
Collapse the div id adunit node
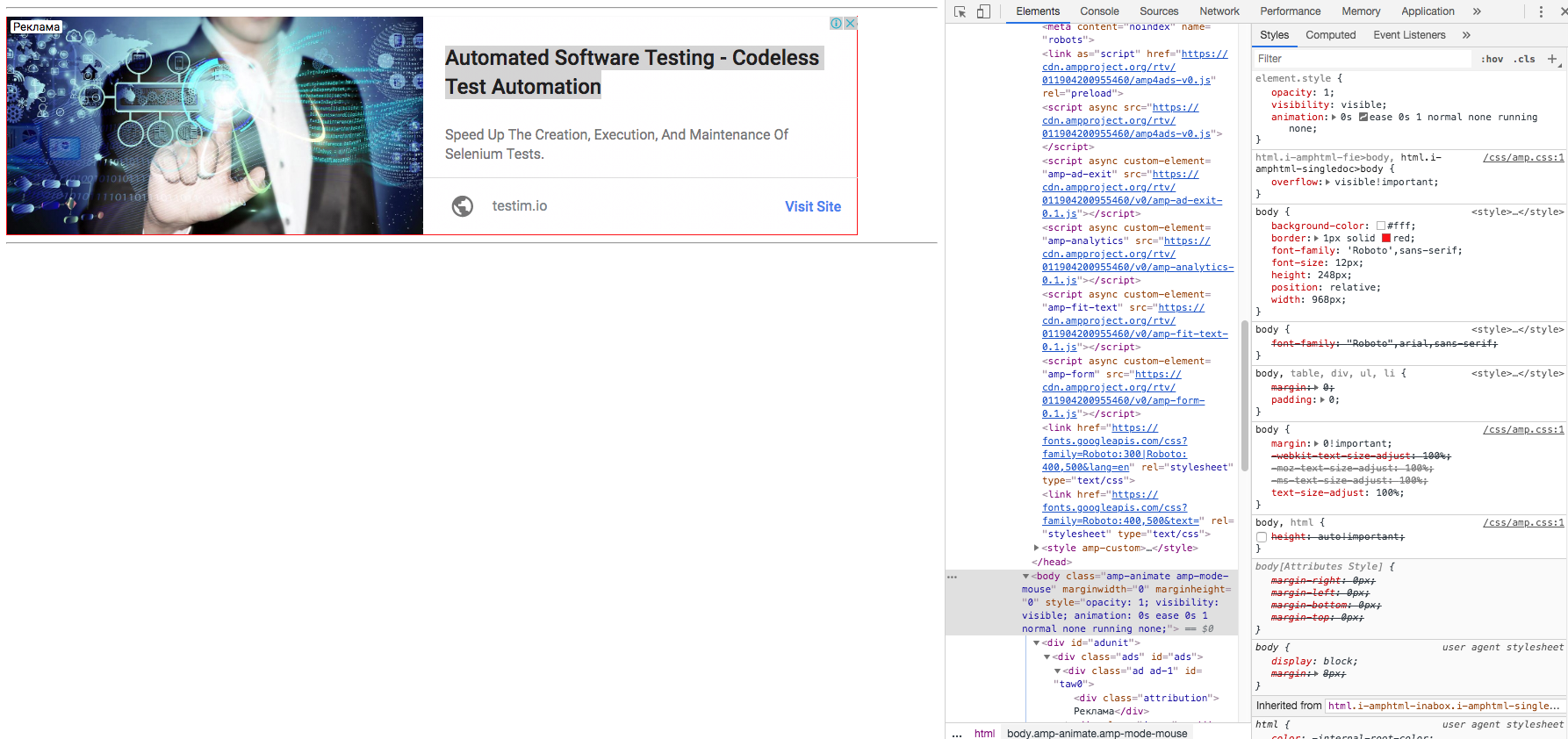point(1036,643)
